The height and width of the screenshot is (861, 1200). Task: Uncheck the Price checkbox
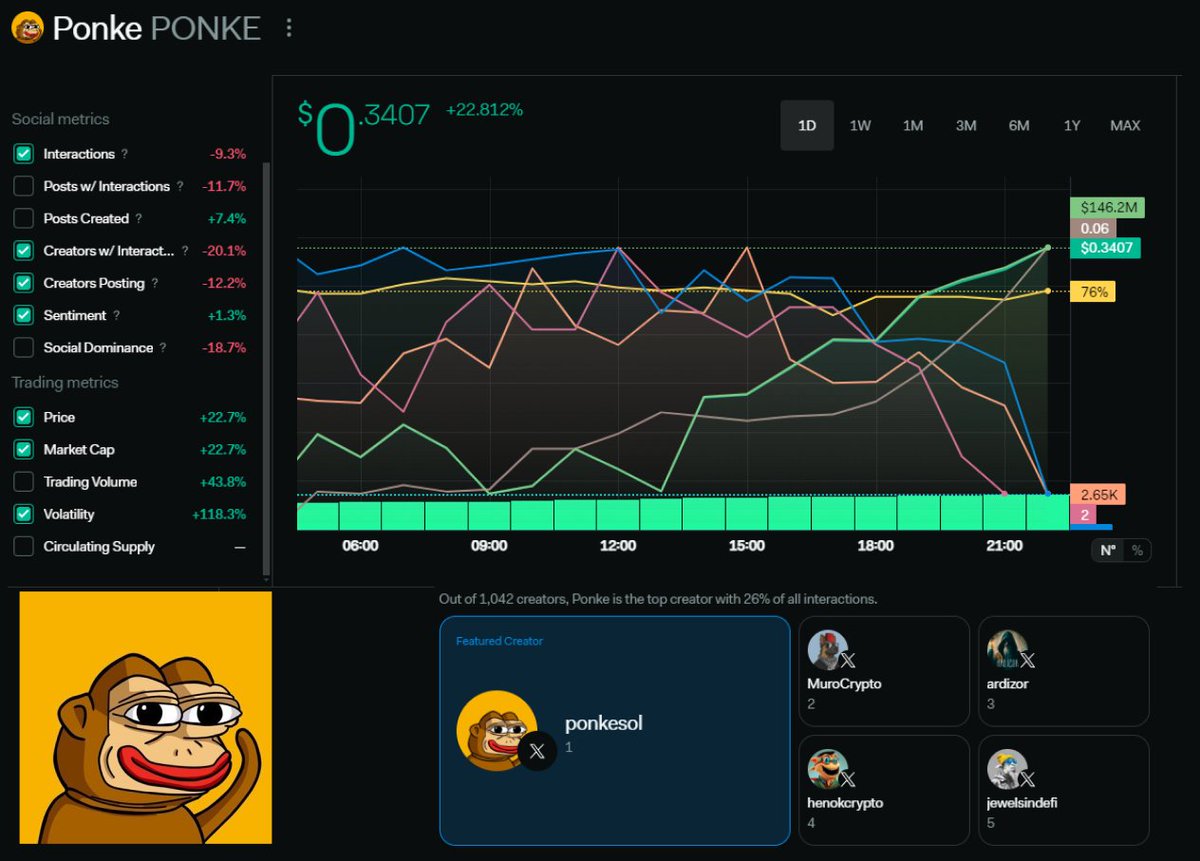pyautogui.click(x=23, y=417)
